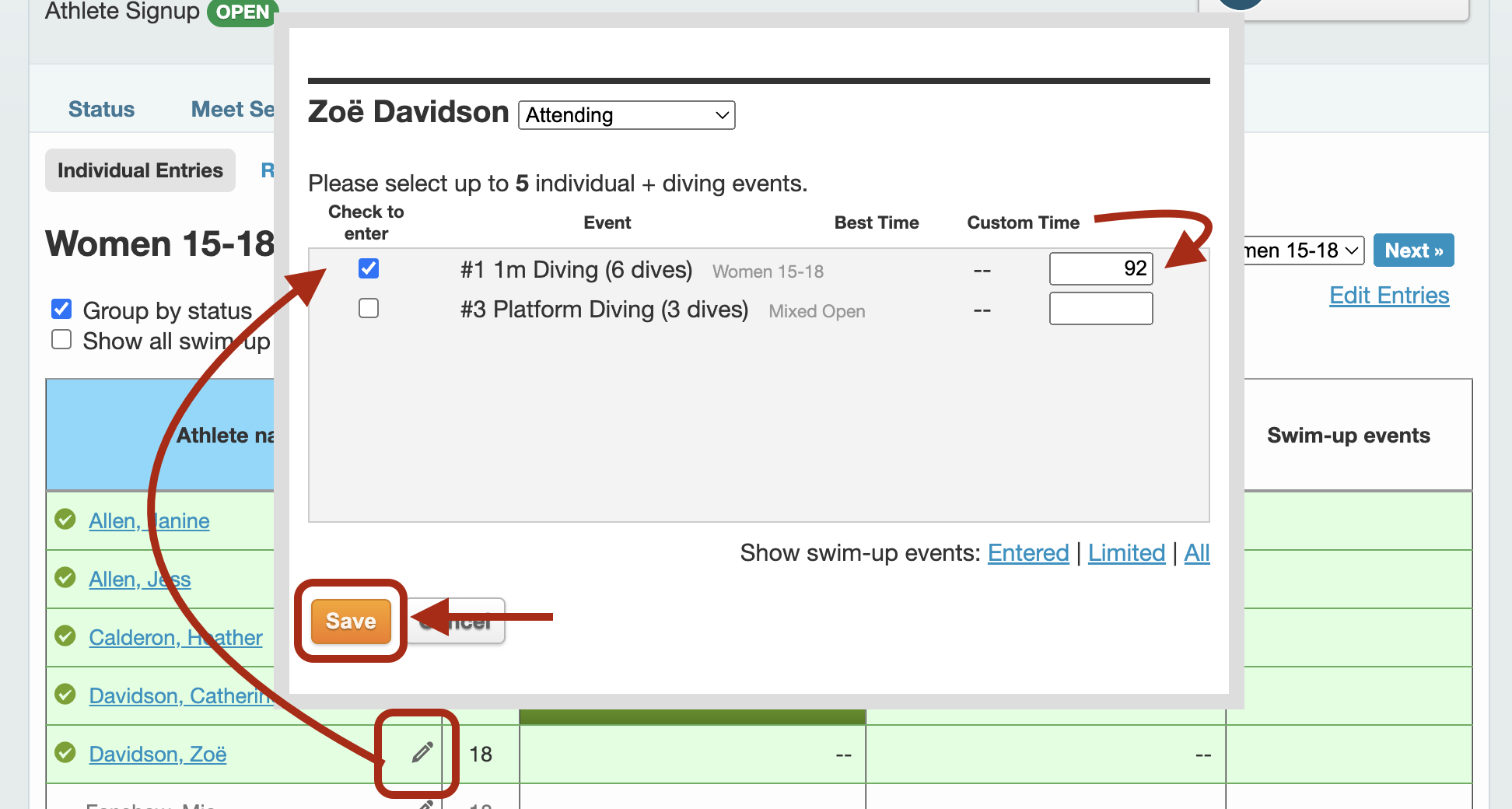Show All swim-up events
This screenshot has width=1512, height=809.
click(x=1197, y=553)
